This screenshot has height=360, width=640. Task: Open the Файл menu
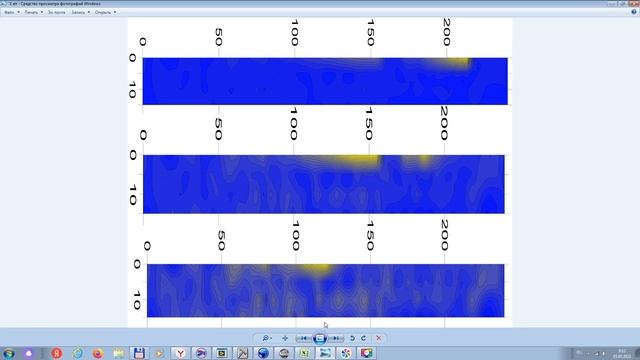pyautogui.click(x=9, y=12)
